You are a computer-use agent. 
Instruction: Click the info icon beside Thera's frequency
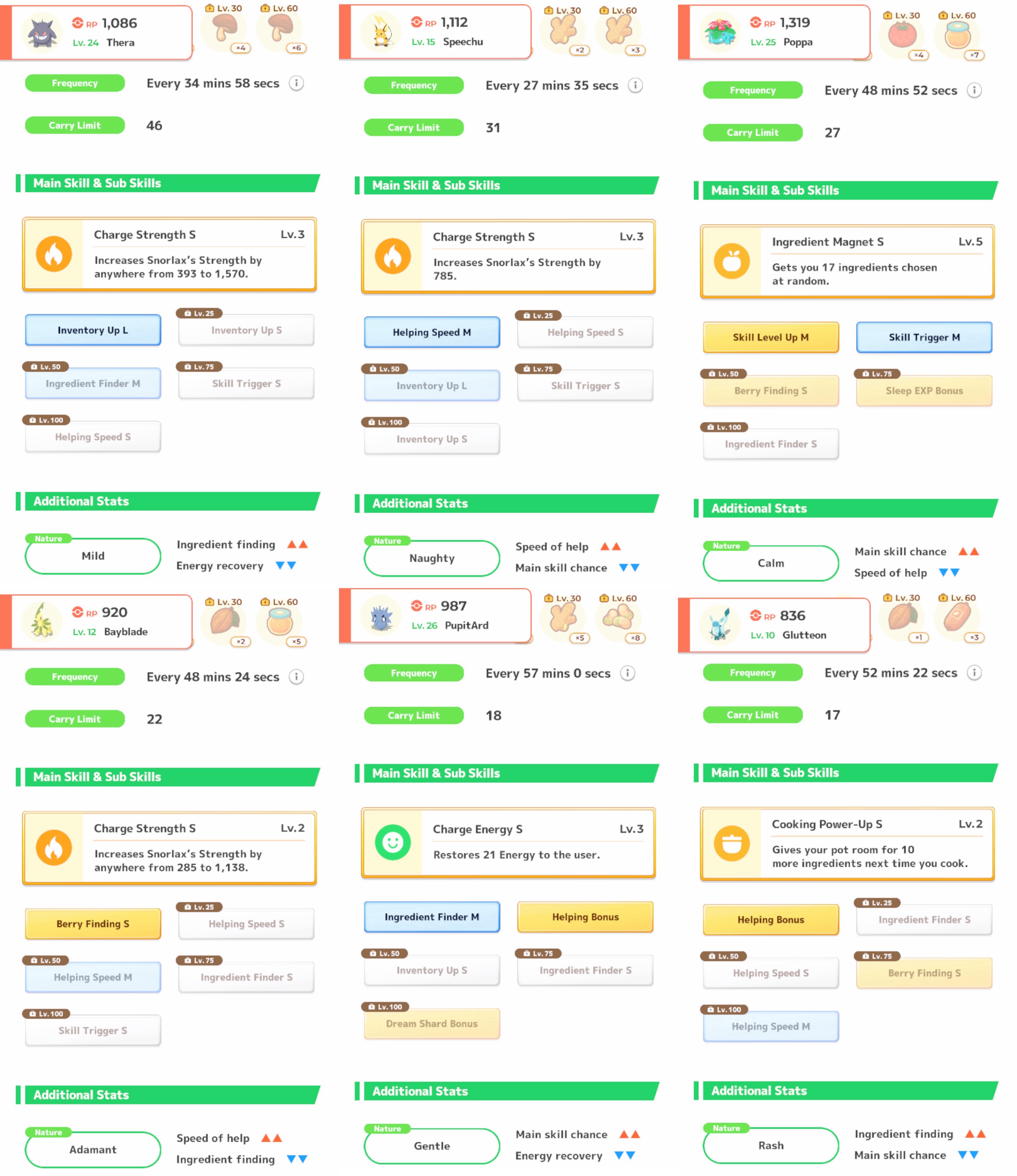coord(296,83)
